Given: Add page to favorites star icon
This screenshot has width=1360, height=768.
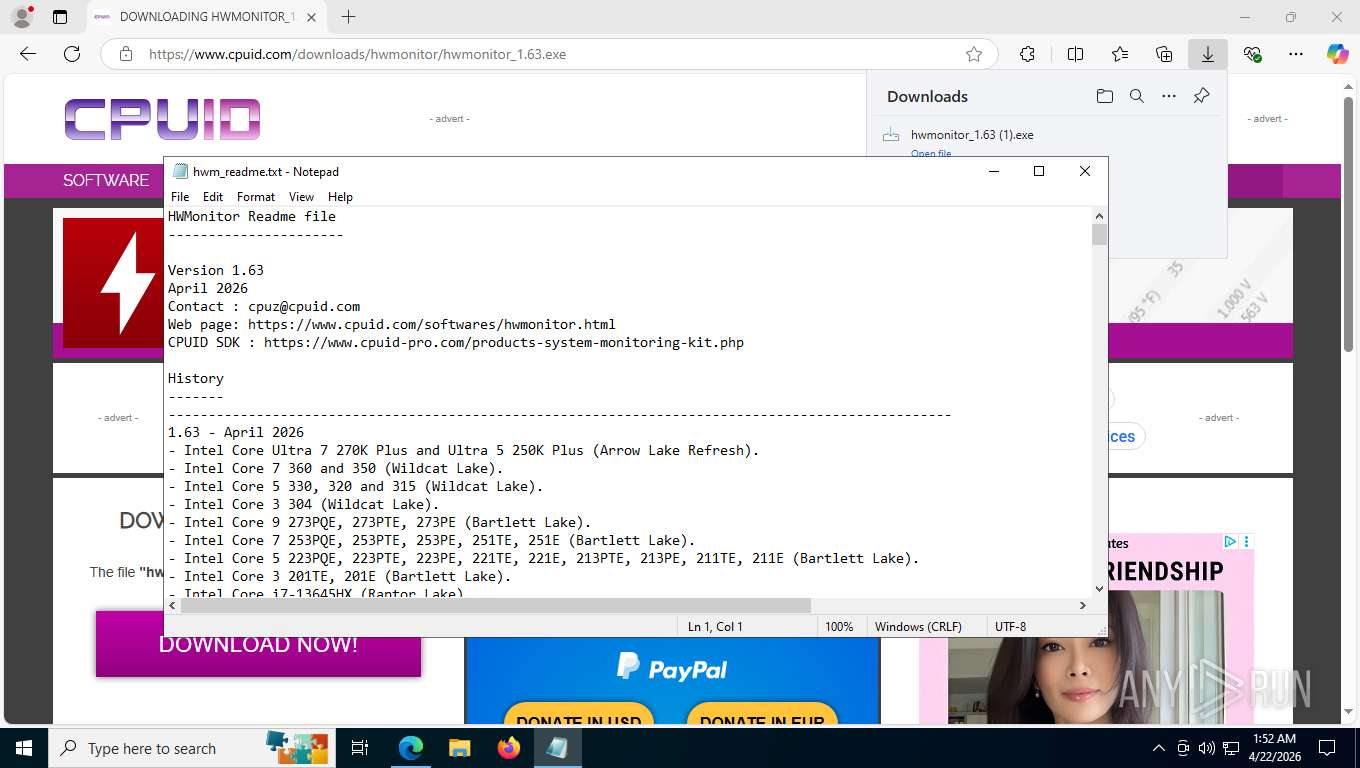Looking at the screenshot, I should point(973,54).
